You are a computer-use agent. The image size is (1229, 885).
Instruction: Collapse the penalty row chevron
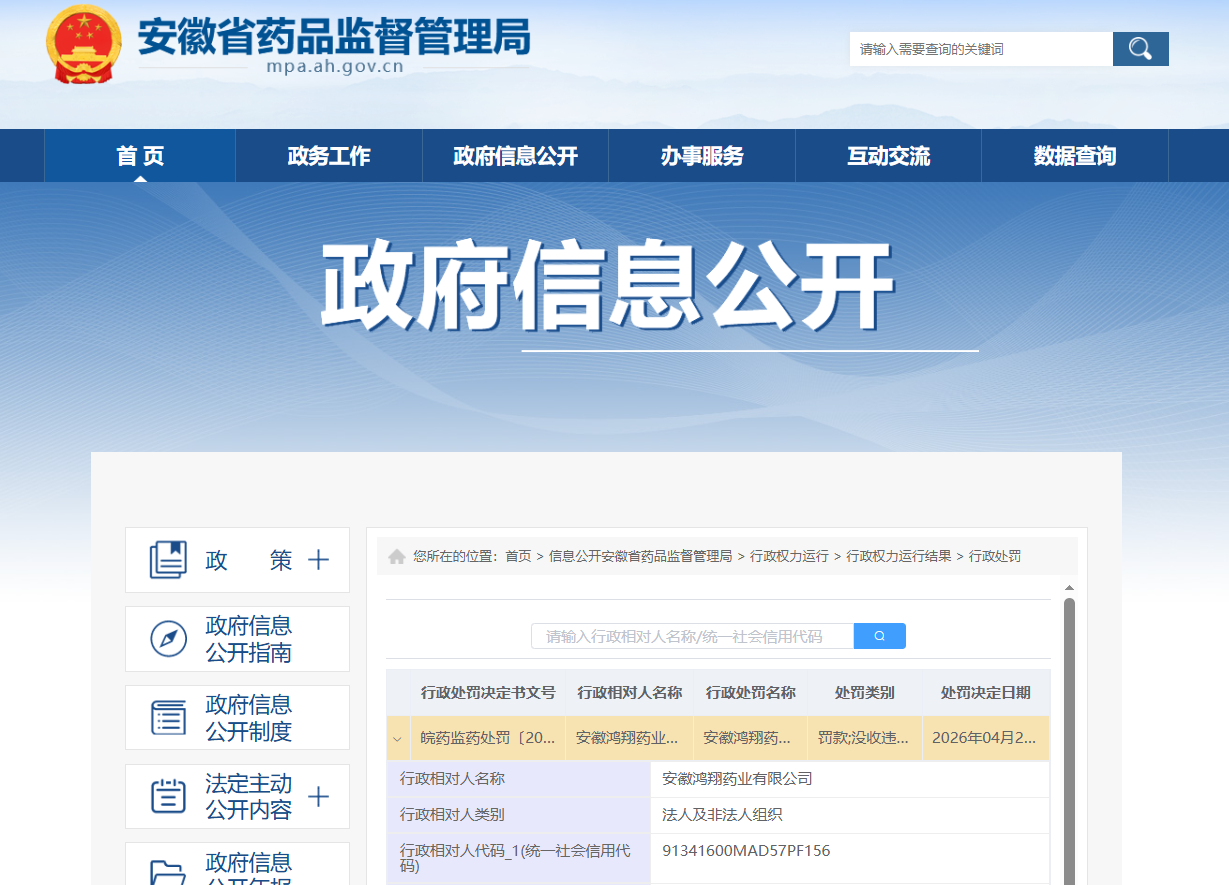point(398,739)
